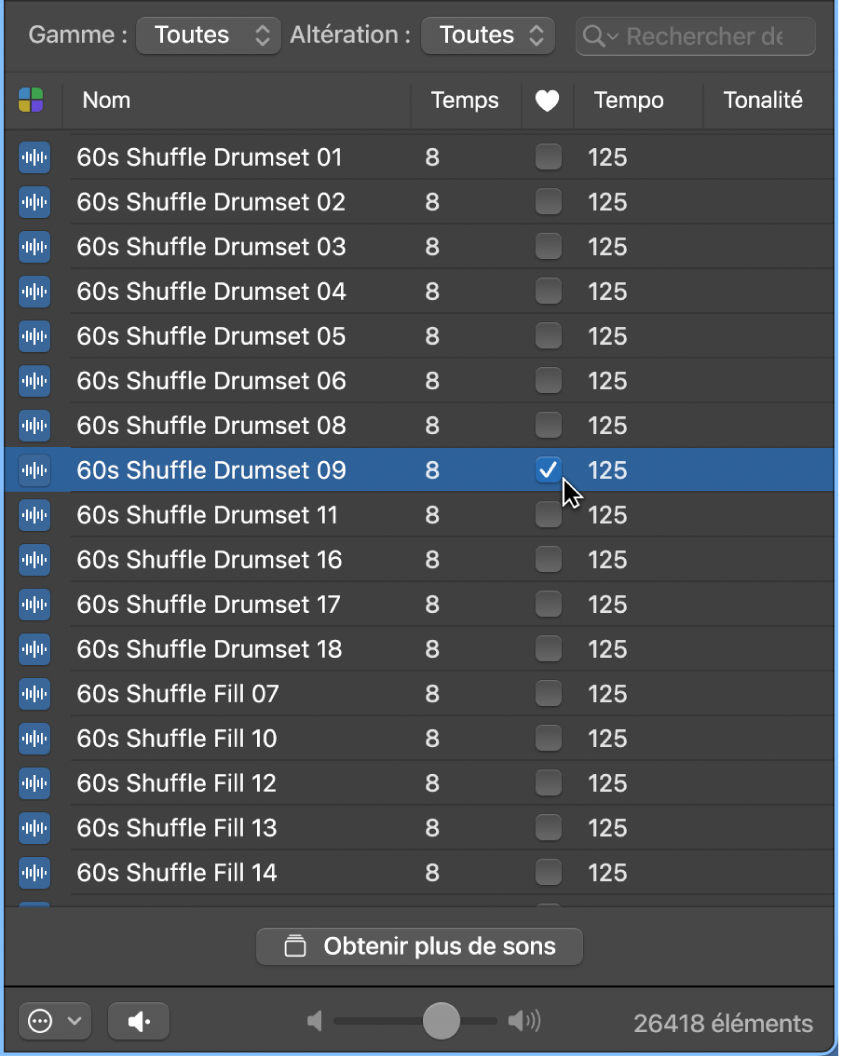Click the maximum volume speaker icon
This screenshot has height=1056, width=841.
(x=524, y=1021)
